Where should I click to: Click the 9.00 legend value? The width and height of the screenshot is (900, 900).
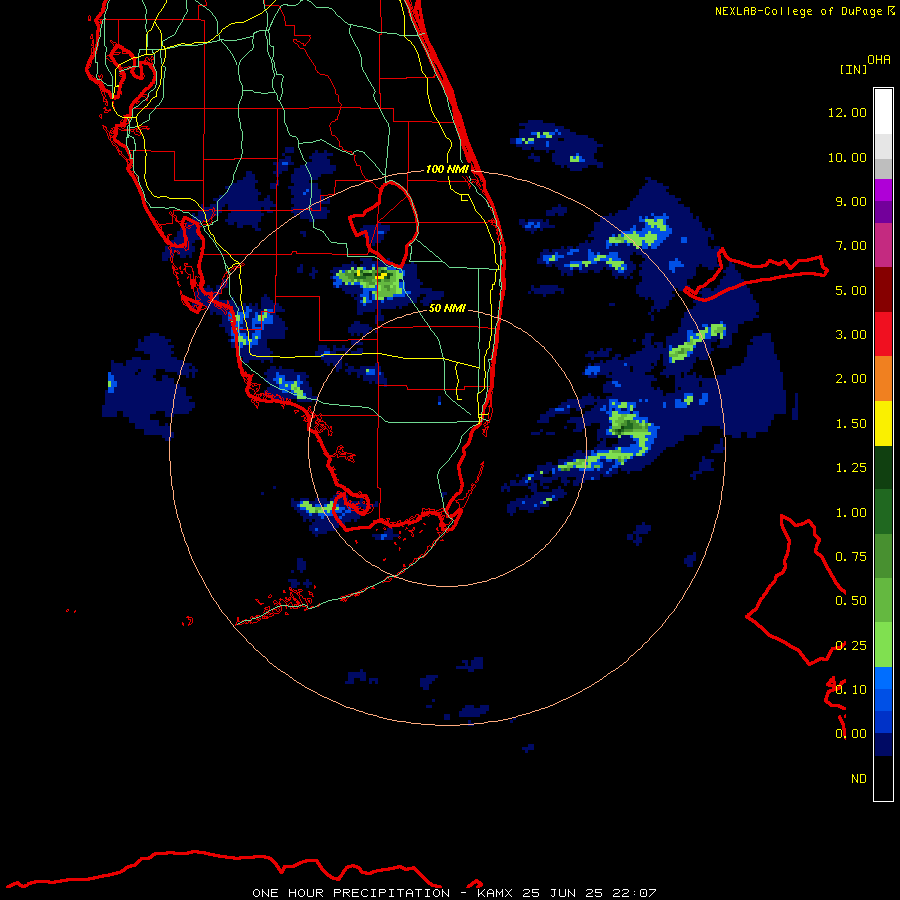click(850, 201)
